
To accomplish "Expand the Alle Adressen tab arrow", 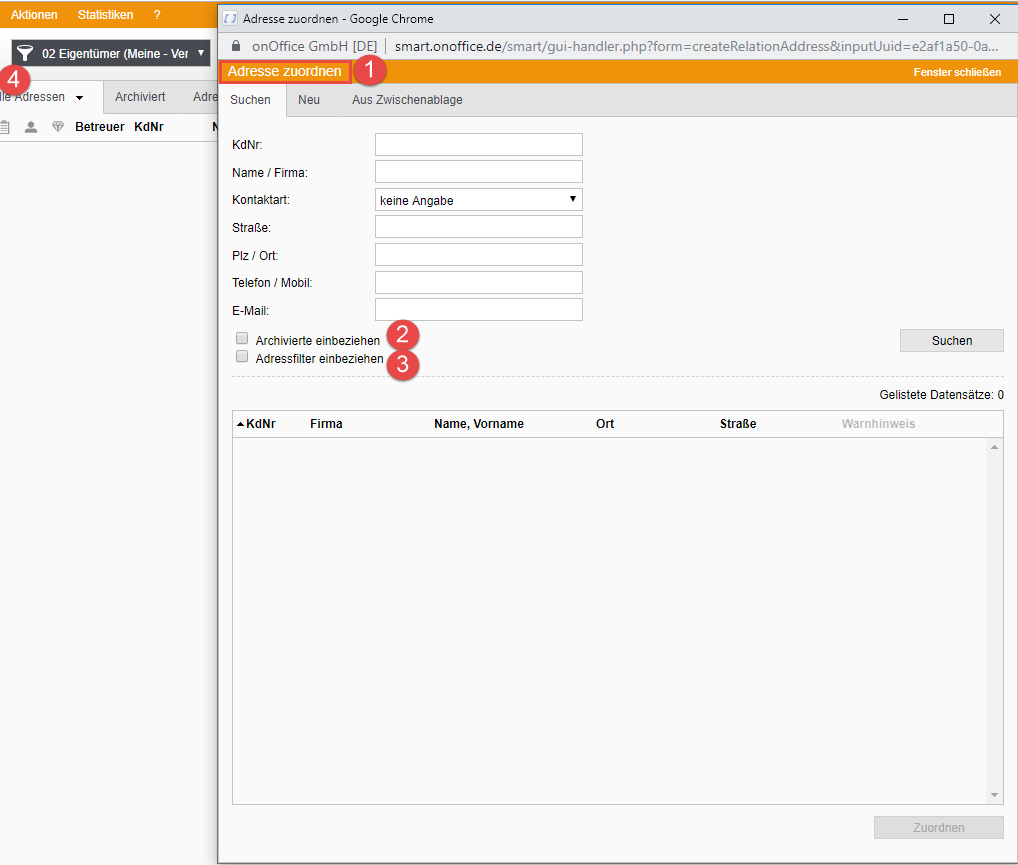I will [x=79, y=98].
